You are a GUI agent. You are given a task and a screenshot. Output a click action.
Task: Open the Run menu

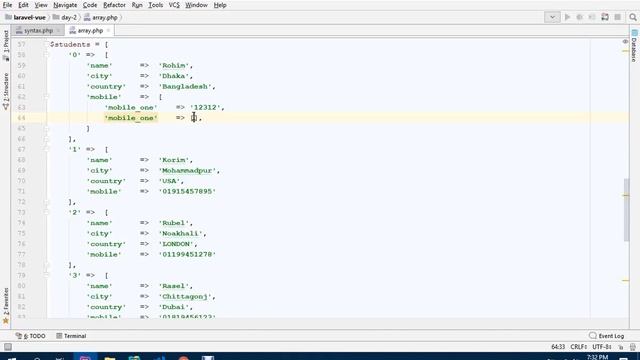click(x=137, y=5)
